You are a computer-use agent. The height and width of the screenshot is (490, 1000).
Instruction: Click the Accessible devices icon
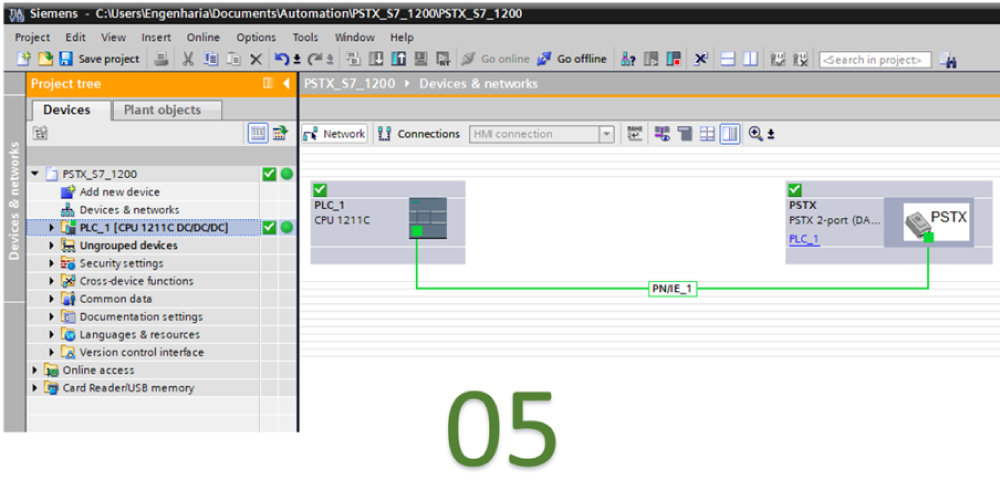point(628,59)
